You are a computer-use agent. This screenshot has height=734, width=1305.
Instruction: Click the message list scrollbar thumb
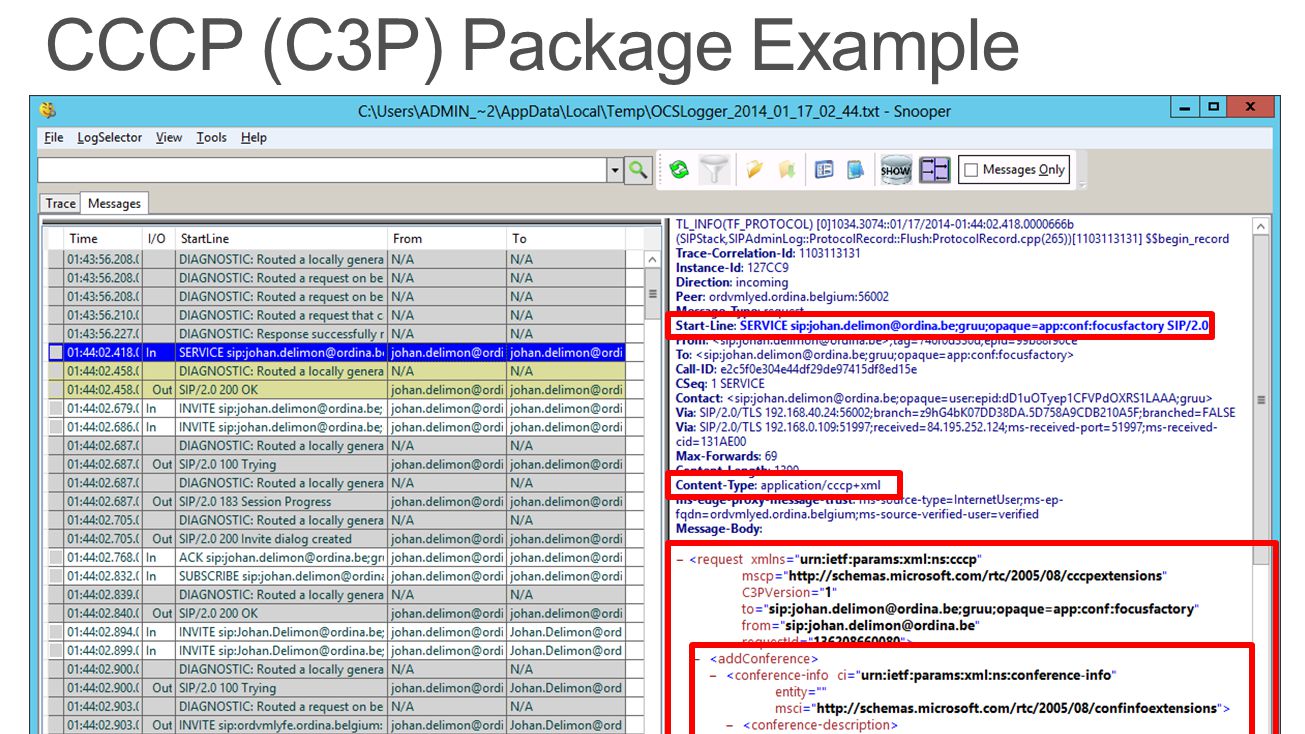click(652, 294)
